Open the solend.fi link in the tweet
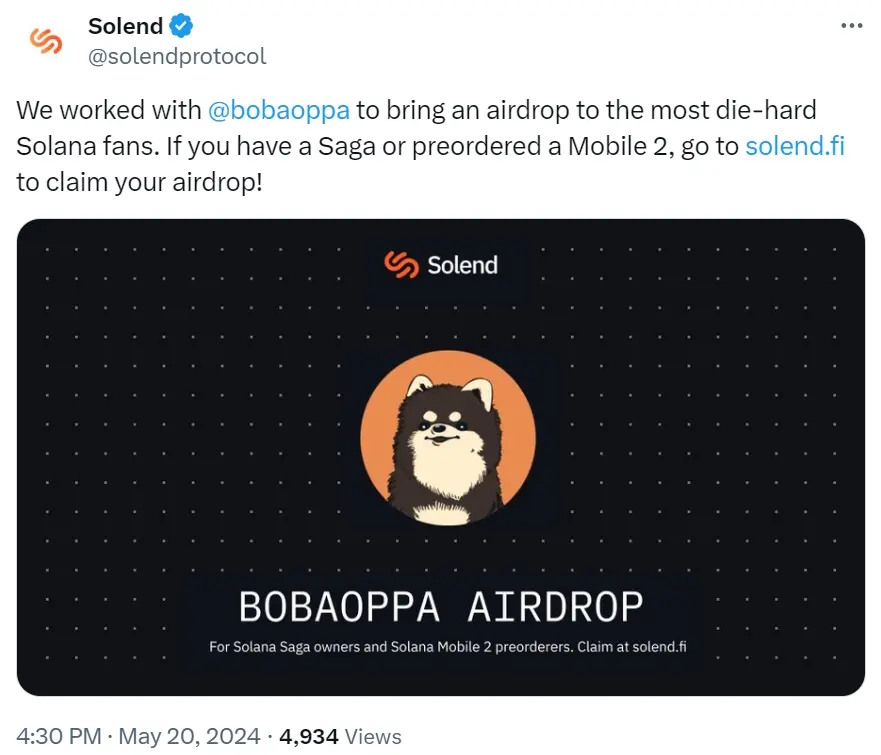This screenshot has height=755, width=881. 795,146
